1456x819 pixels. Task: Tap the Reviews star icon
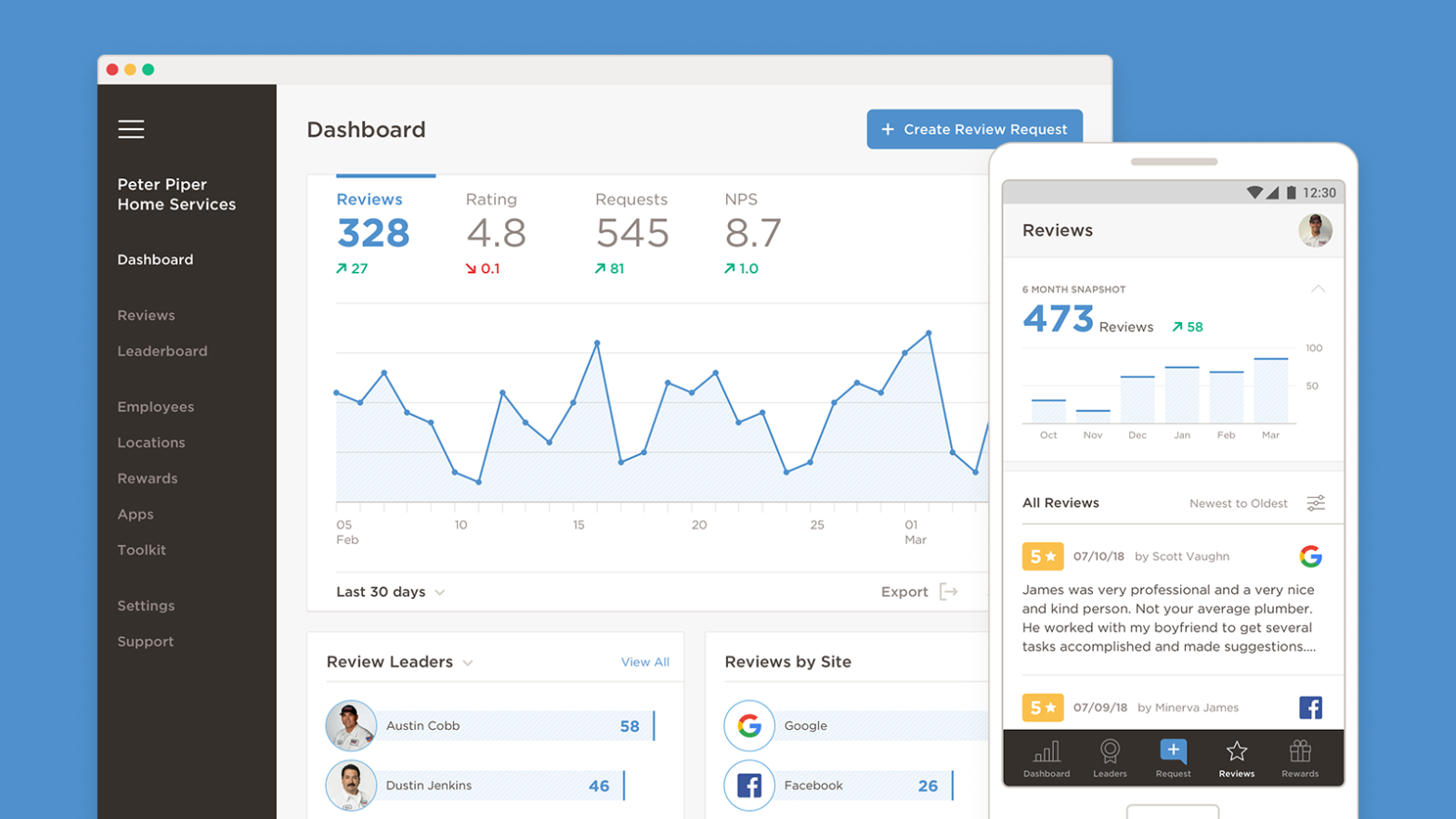click(1236, 751)
